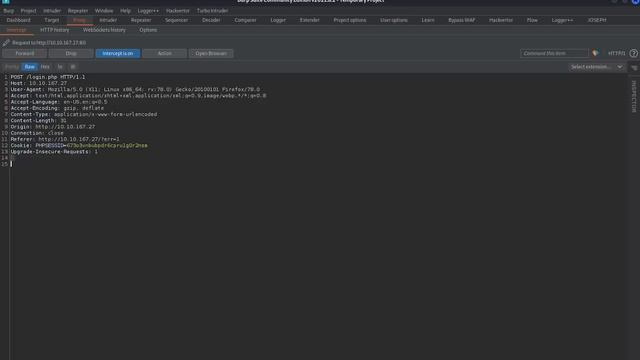The width and height of the screenshot is (640, 360).
Task: Open the Project menu
Action: point(28,11)
